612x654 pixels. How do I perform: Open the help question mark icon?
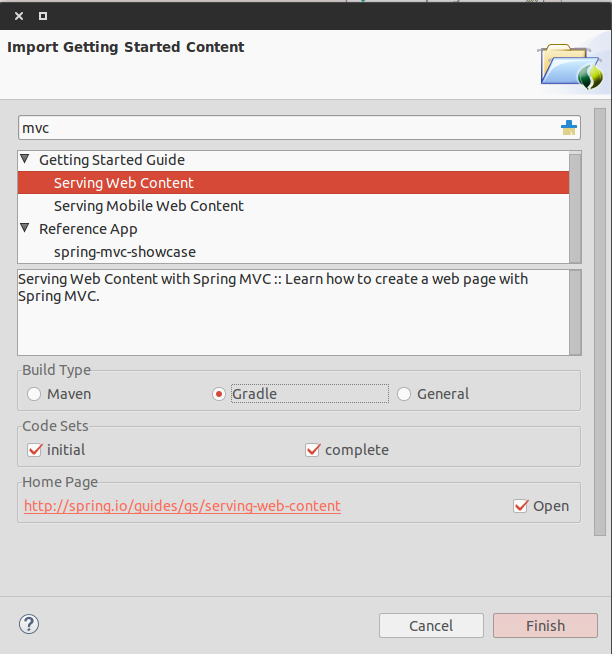click(x=29, y=624)
